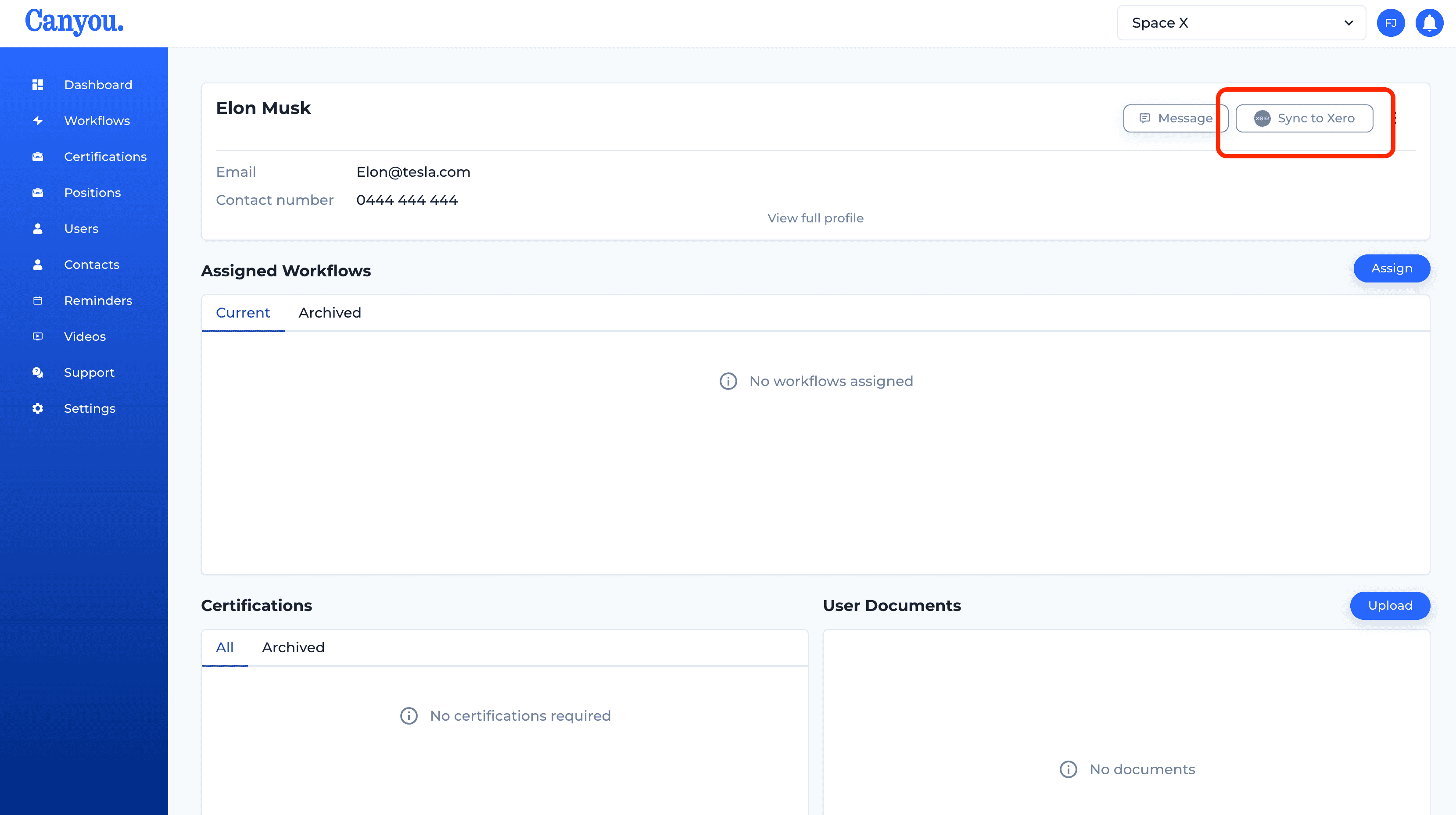
Task: Click the contact number 0444 444 444
Action: [407, 200]
